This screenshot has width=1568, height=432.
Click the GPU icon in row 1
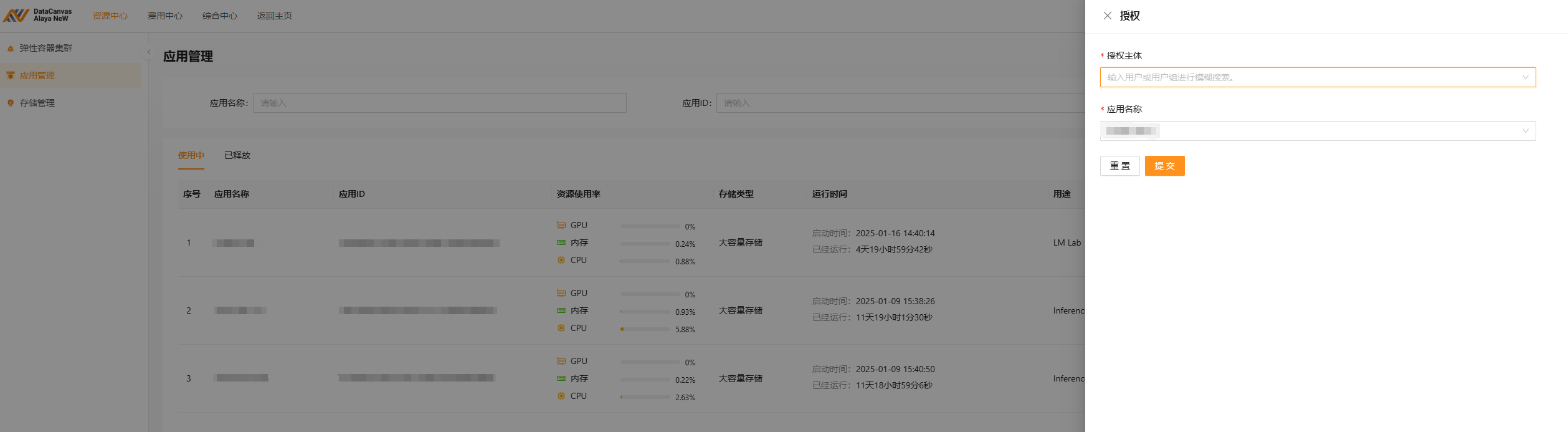[x=561, y=225]
